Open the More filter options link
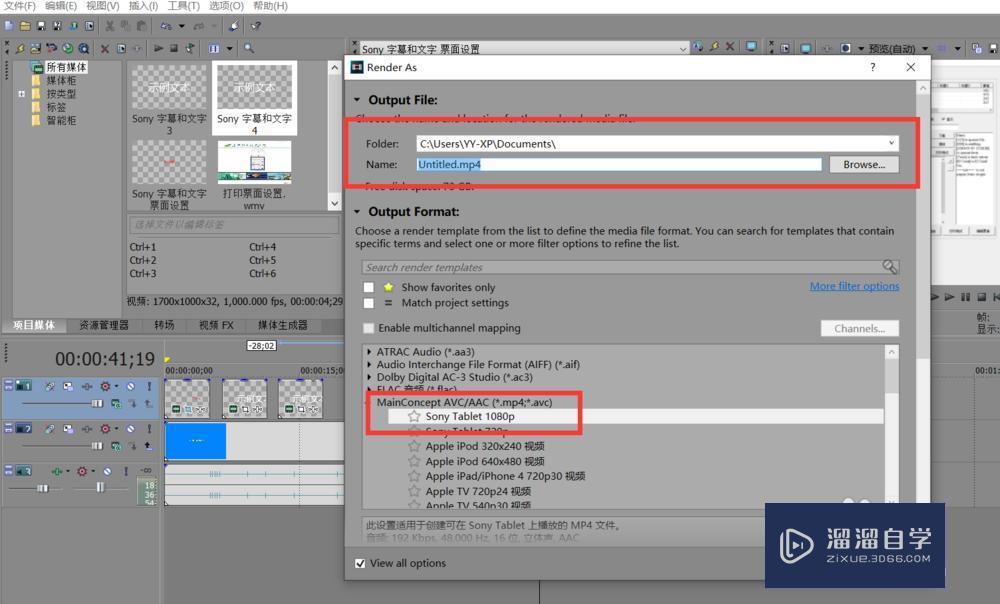 855,286
